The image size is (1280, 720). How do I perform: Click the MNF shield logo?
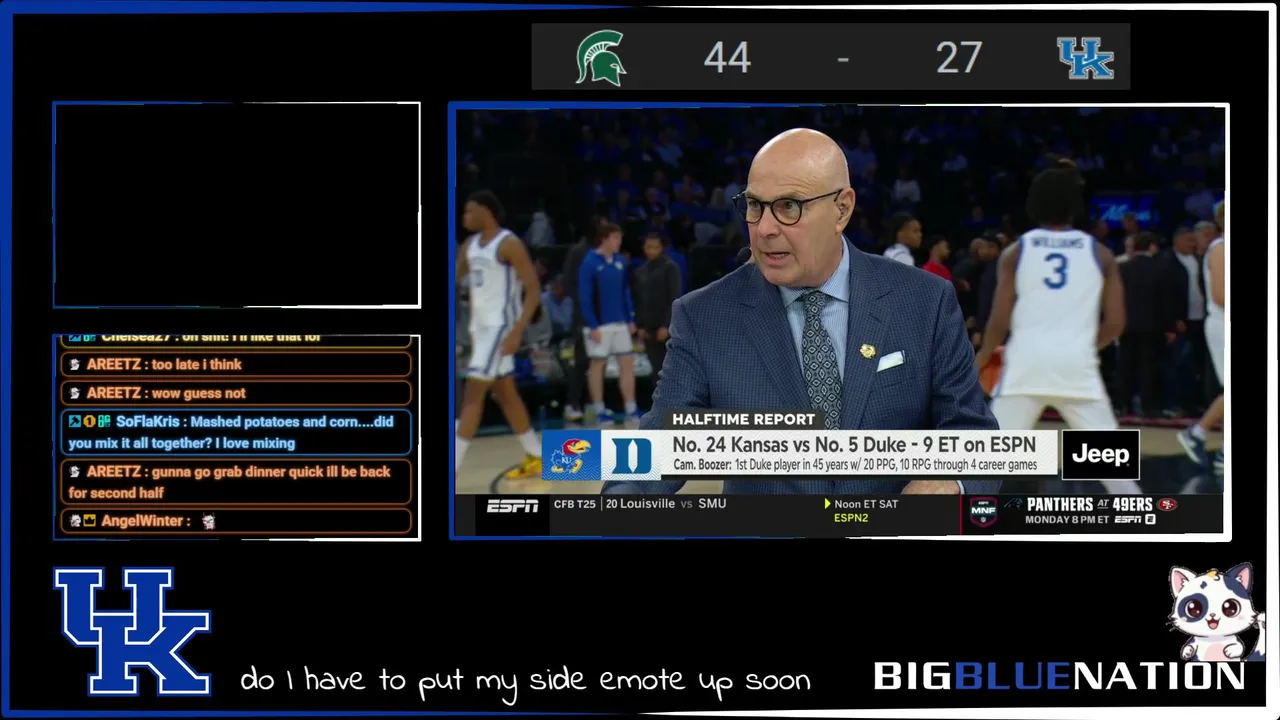click(983, 512)
